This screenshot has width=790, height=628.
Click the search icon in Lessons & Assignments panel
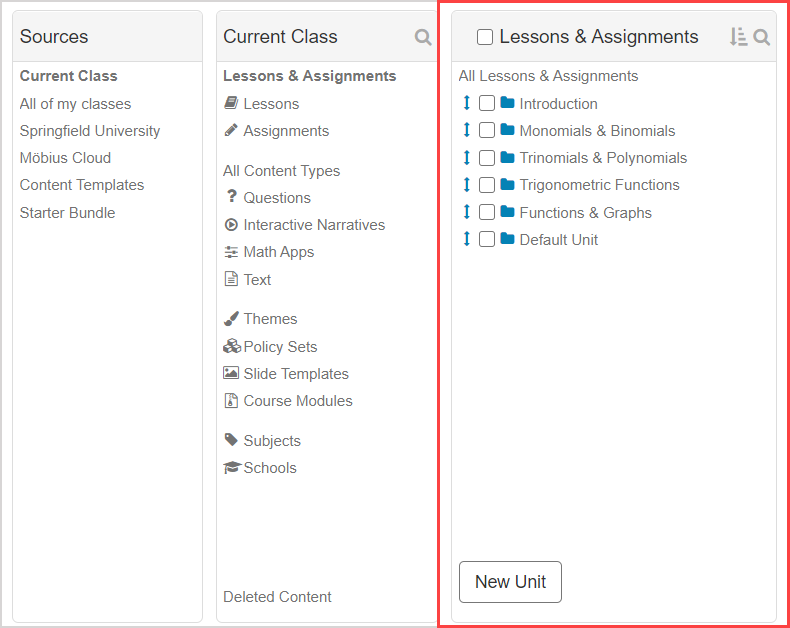click(x=762, y=37)
